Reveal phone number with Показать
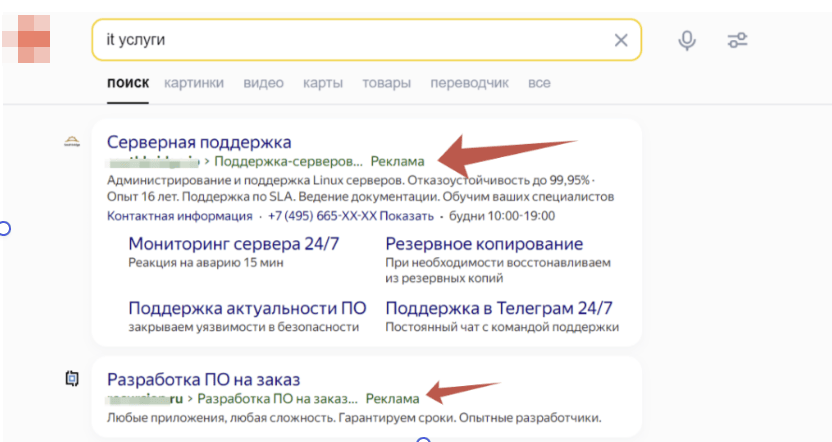Image resolution: width=832 pixels, height=442 pixels. [x=406, y=216]
